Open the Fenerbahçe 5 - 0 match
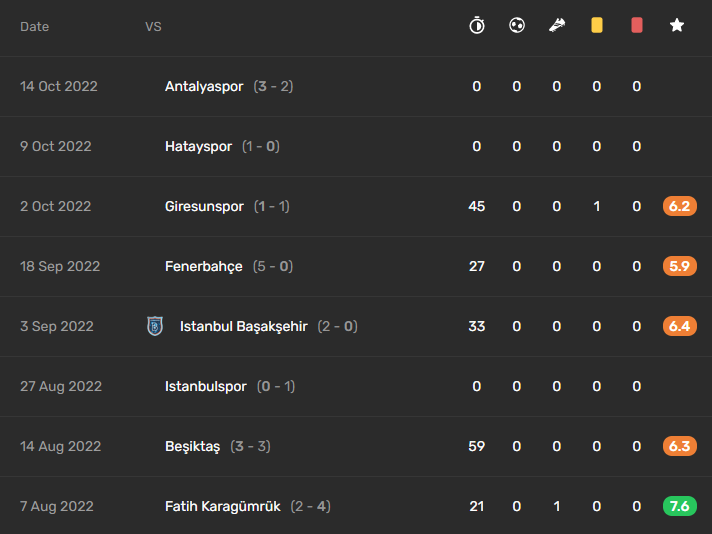The image size is (712, 534). 356,266
